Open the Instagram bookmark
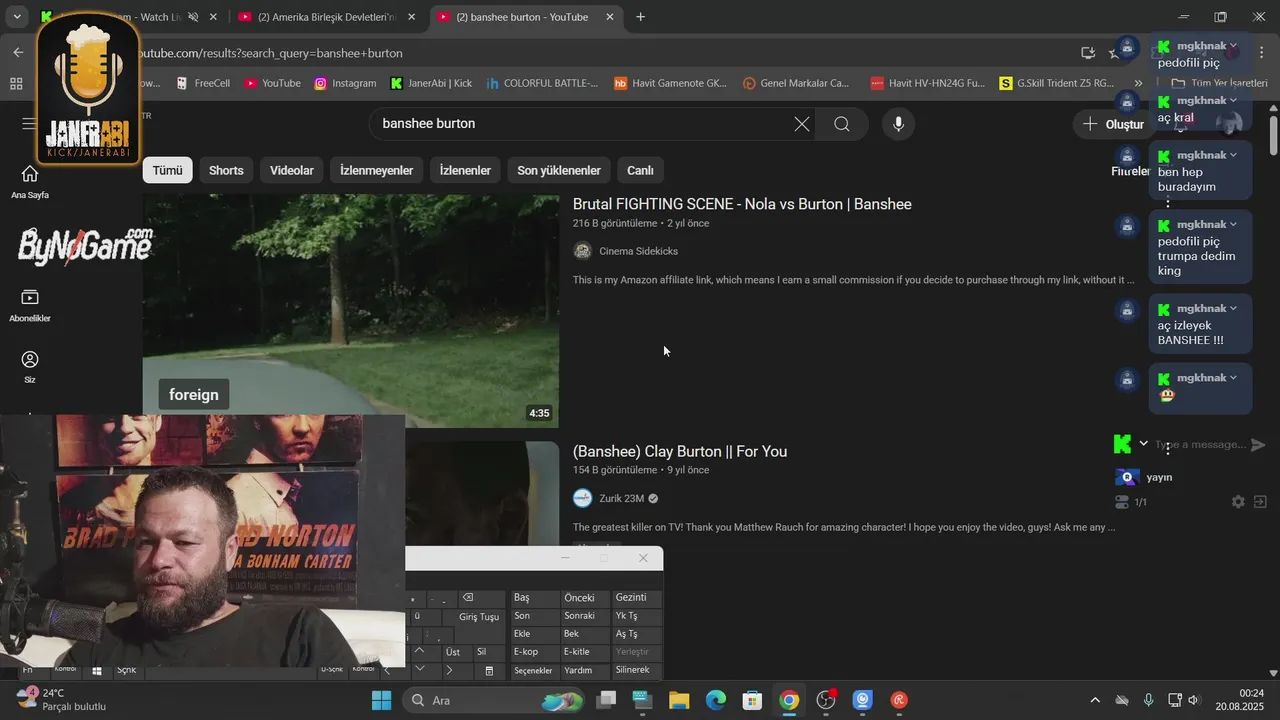 pyautogui.click(x=346, y=83)
